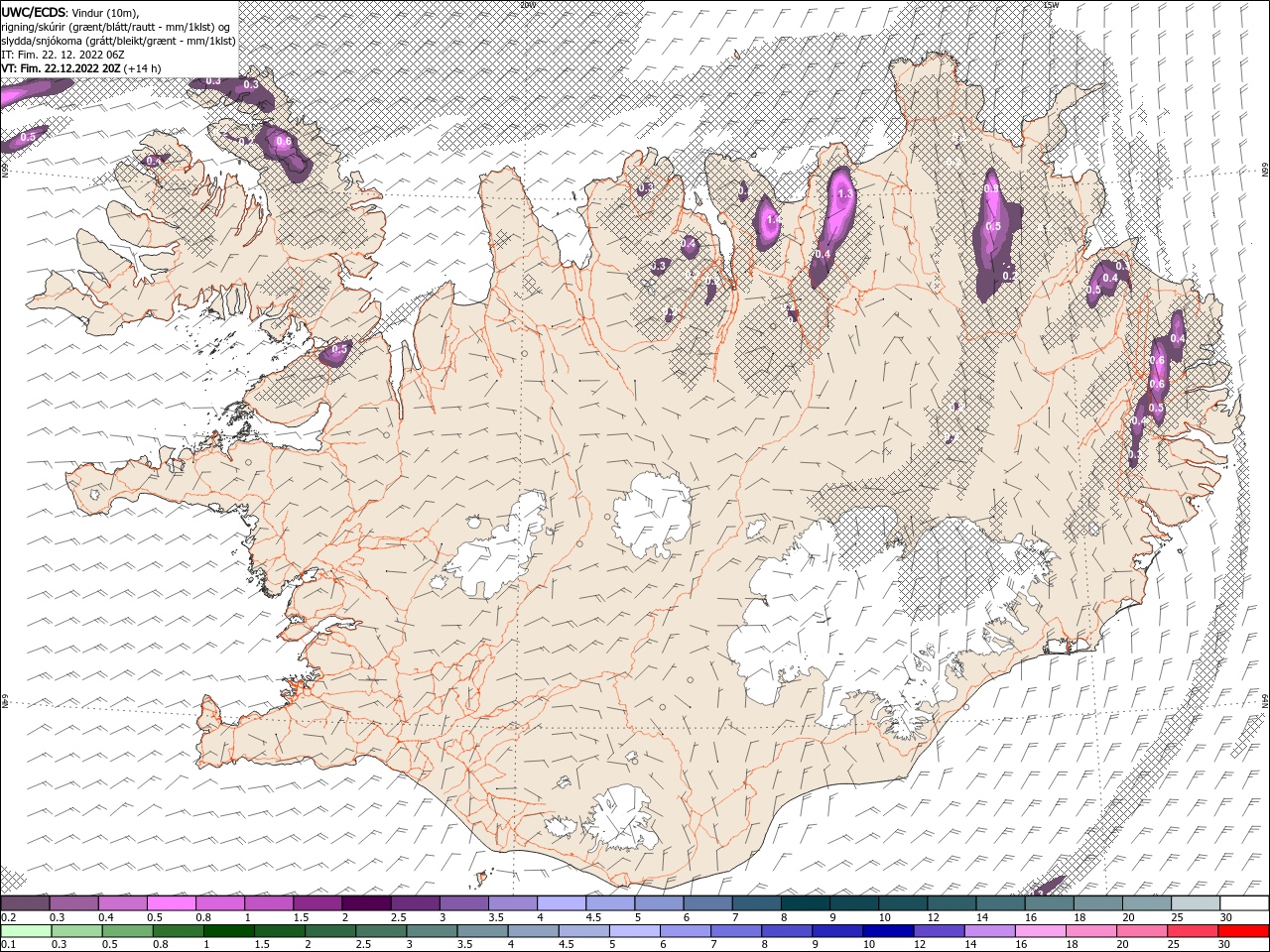This screenshot has width=1270, height=952.
Task: Click the 0.2 swatch in the upper snow legend
Action: click(25, 903)
